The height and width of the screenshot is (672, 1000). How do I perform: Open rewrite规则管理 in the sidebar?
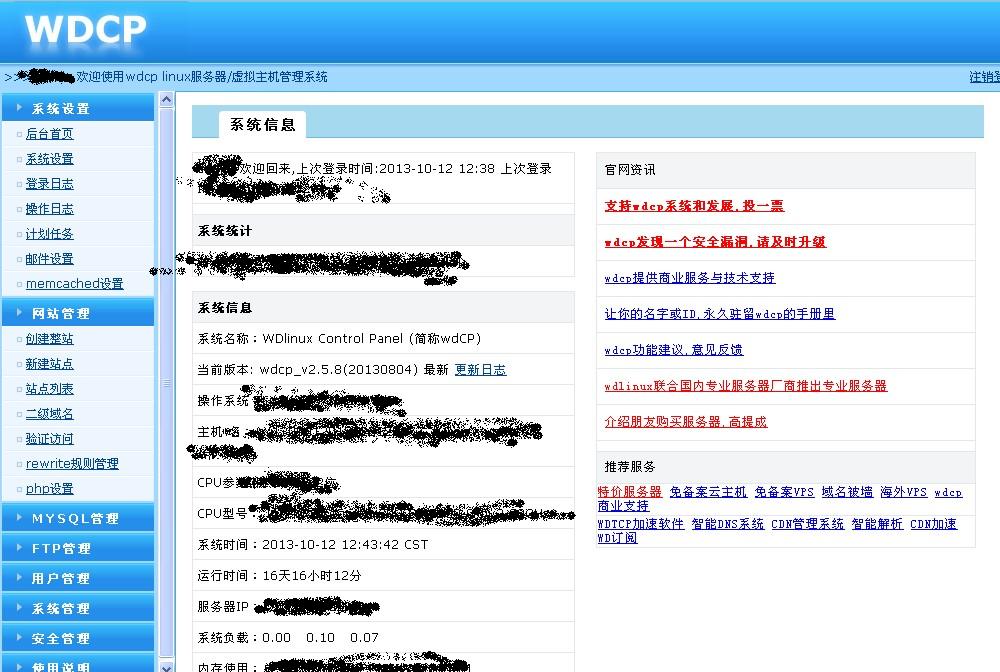[72, 464]
